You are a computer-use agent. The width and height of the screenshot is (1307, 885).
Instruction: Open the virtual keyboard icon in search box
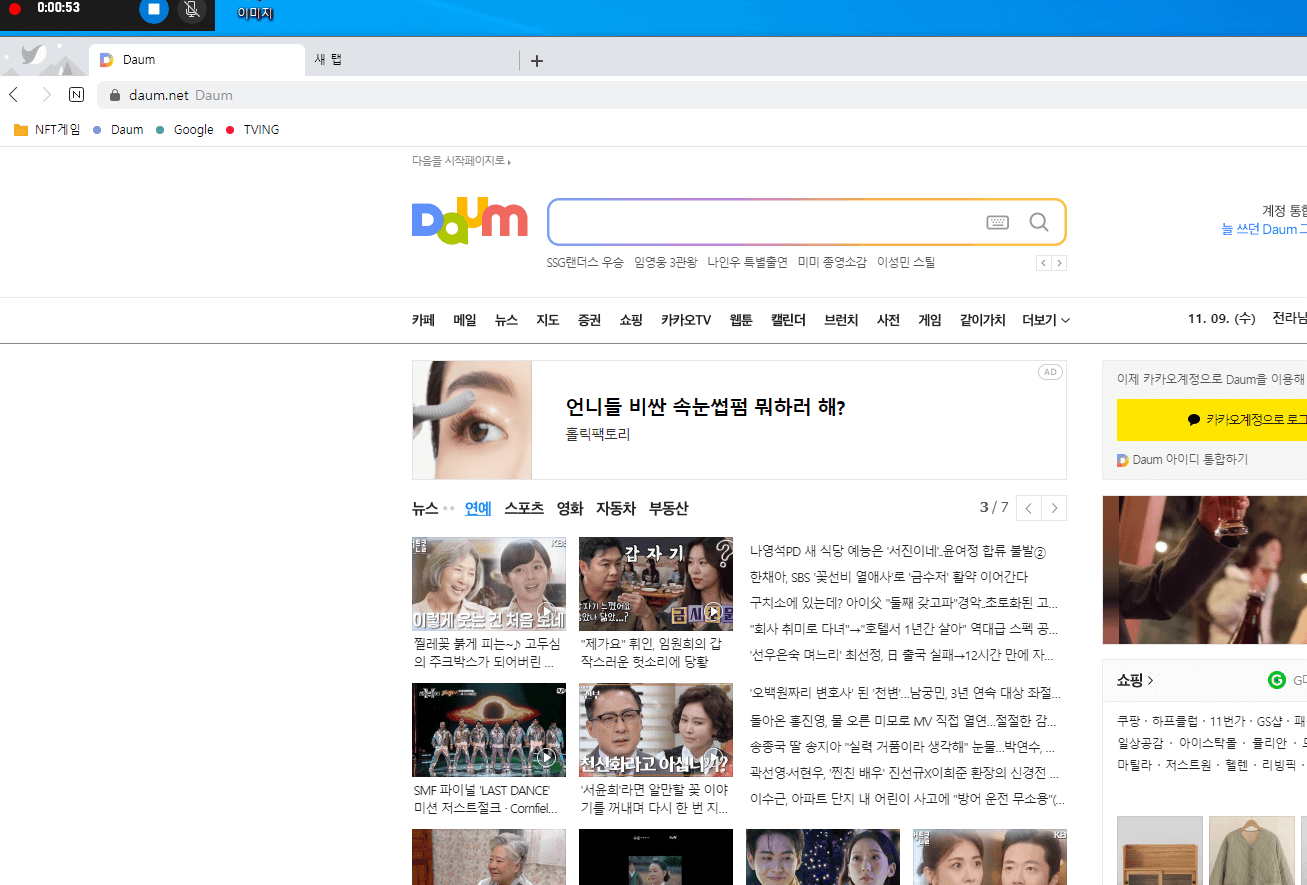998,222
